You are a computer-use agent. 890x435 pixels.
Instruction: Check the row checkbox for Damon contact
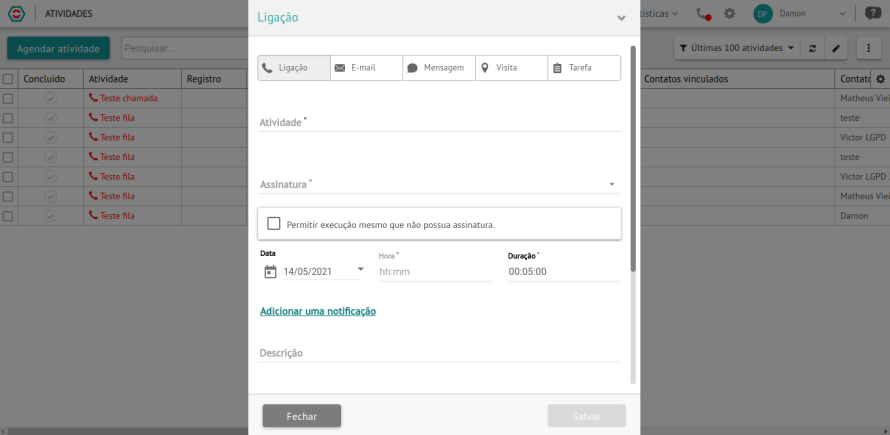tap(8, 216)
